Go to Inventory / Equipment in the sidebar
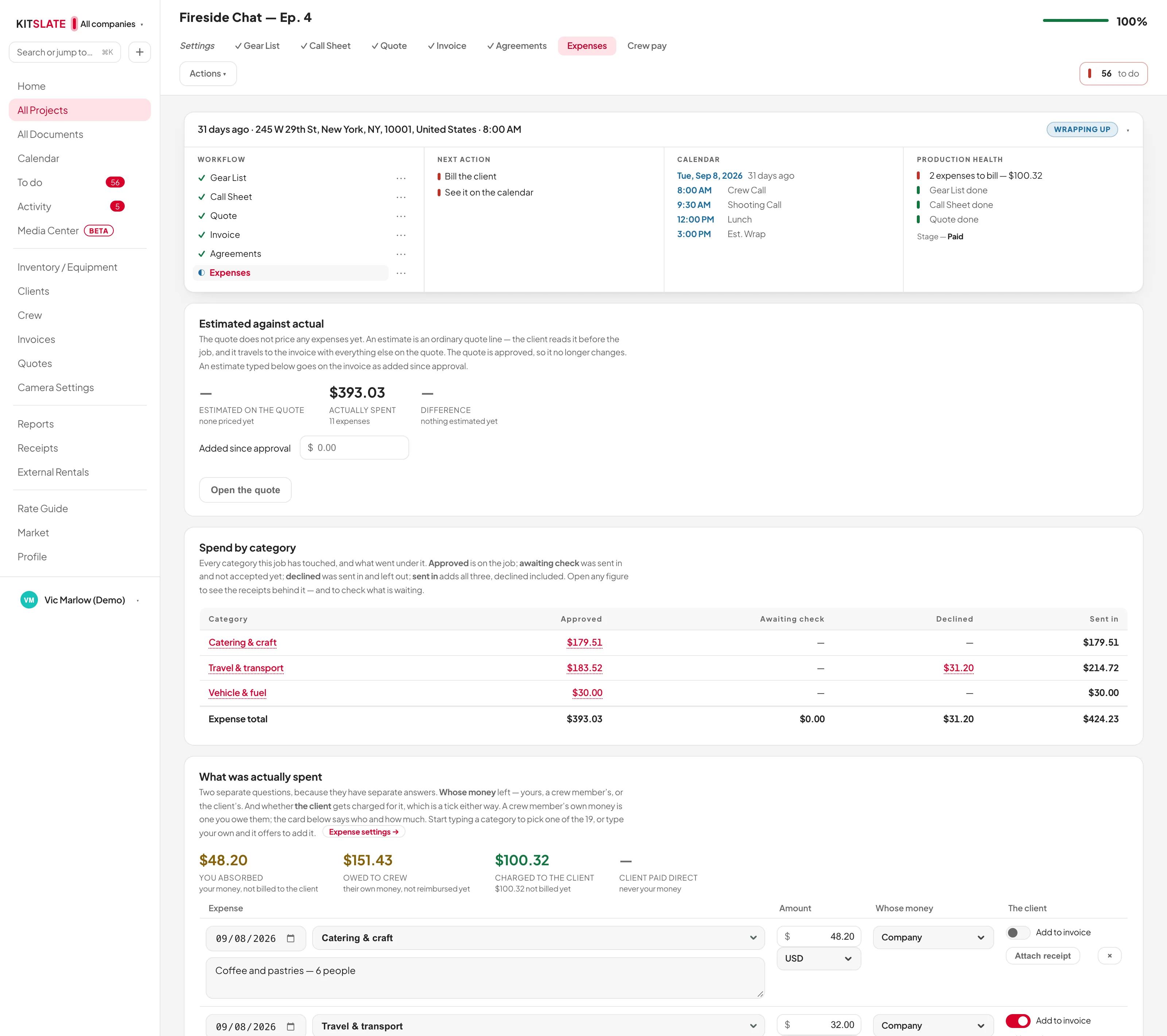 pyautogui.click(x=67, y=267)
